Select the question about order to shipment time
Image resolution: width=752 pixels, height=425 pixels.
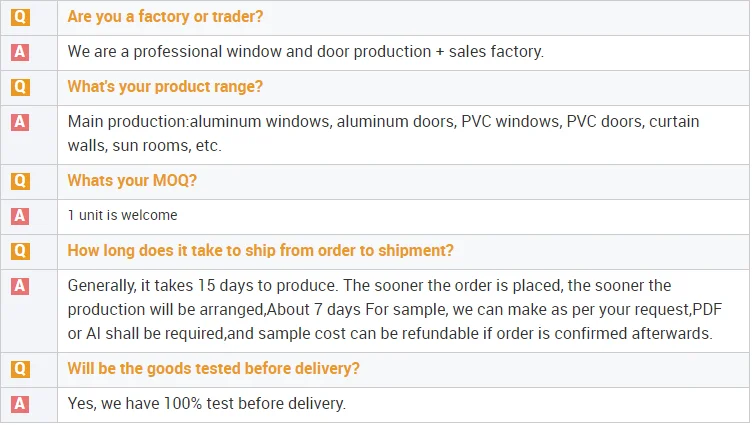pos(260,251)
